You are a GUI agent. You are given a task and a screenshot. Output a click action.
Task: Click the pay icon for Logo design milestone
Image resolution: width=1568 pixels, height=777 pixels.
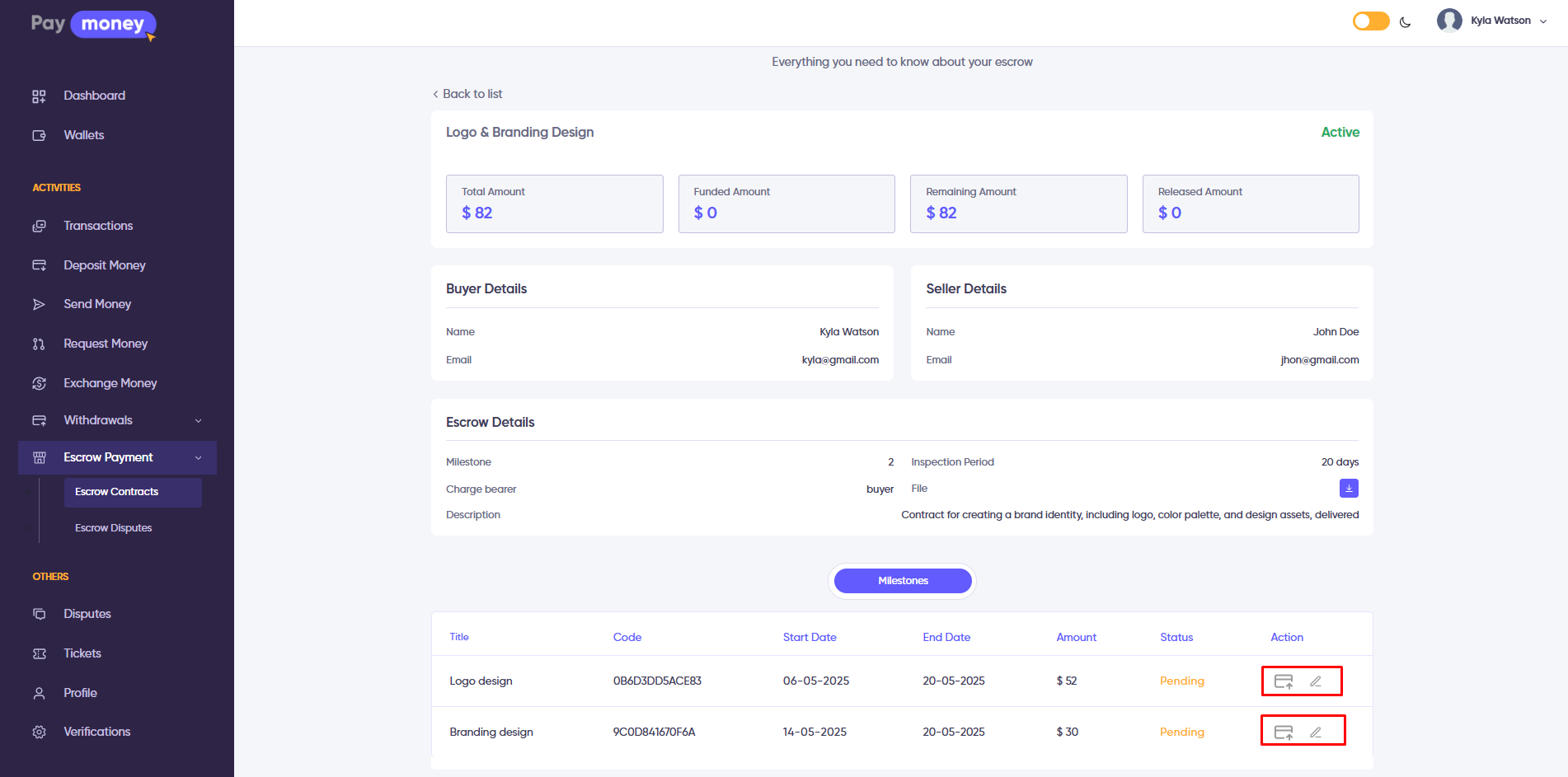tap(1284, 681)
